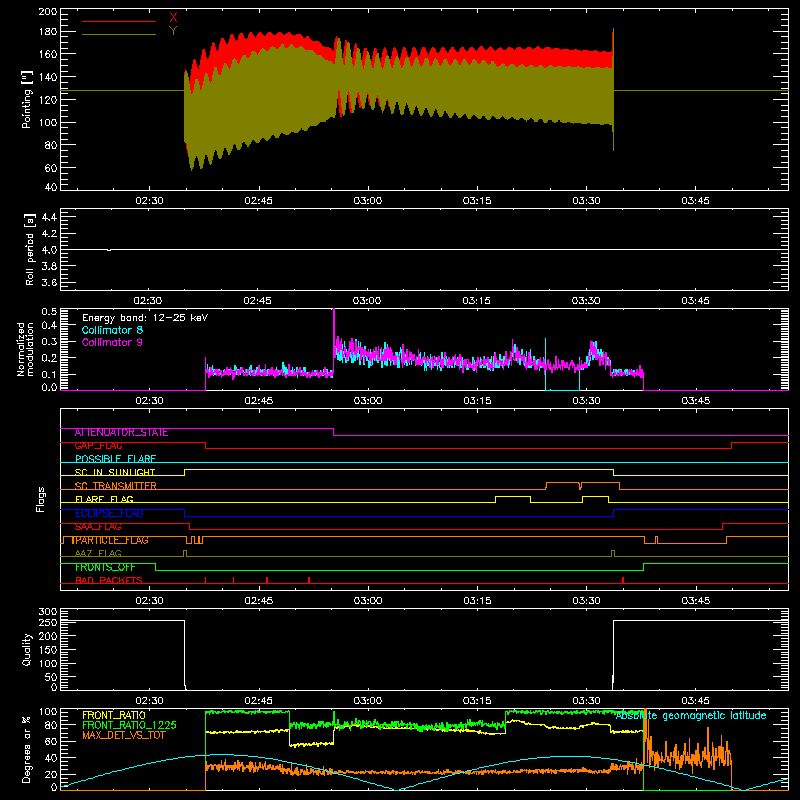Click the 'Energy band: 12-25 keV' annotation
This screenshot has width=800, height=800.
coord(145,318)
